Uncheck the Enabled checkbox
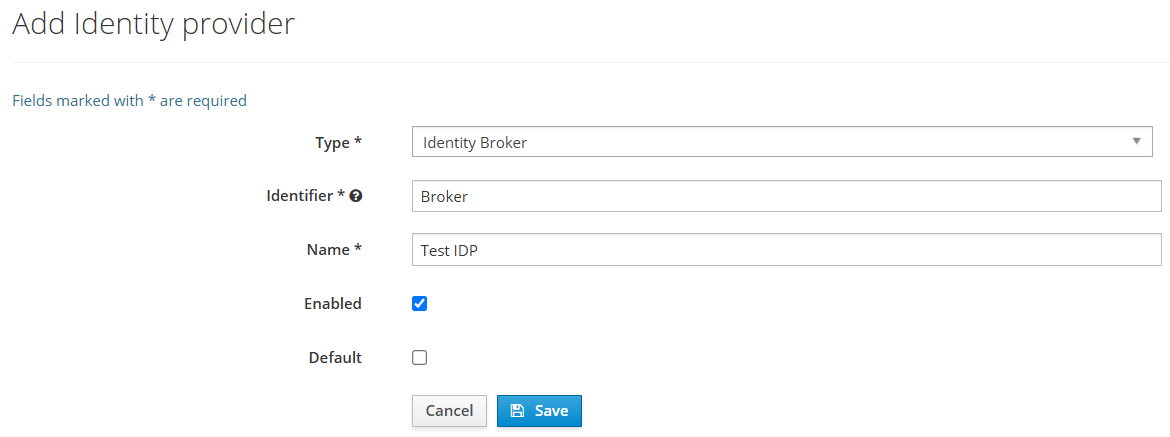 (x=420, y=303)
